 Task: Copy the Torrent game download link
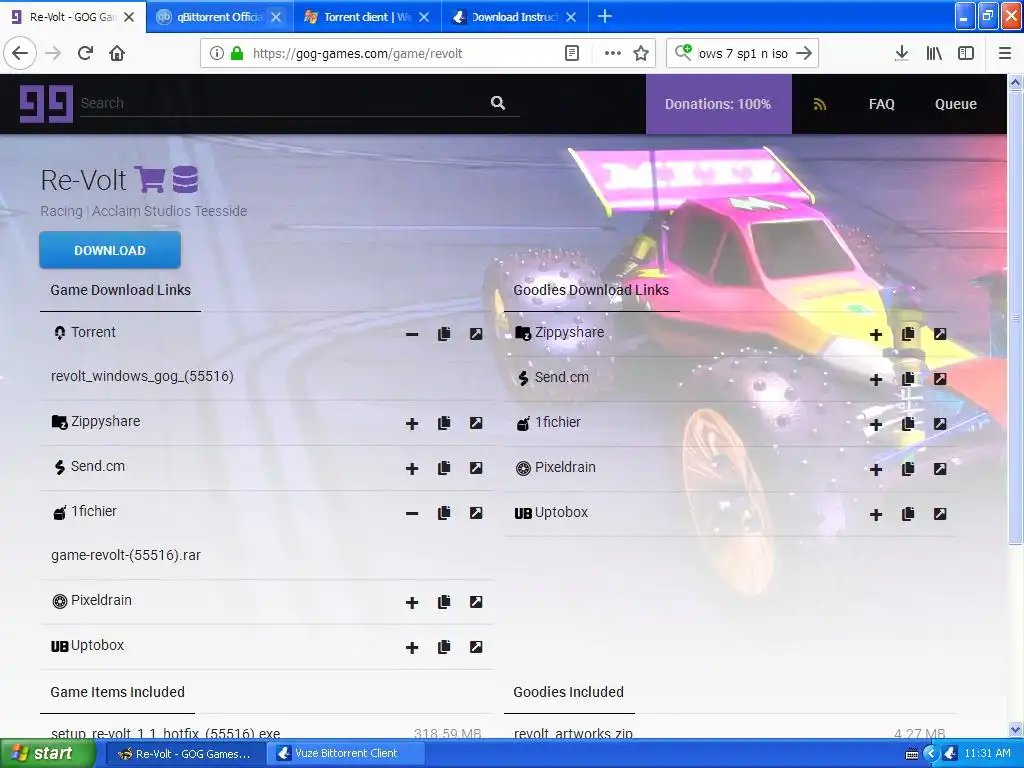click(444, 334)
